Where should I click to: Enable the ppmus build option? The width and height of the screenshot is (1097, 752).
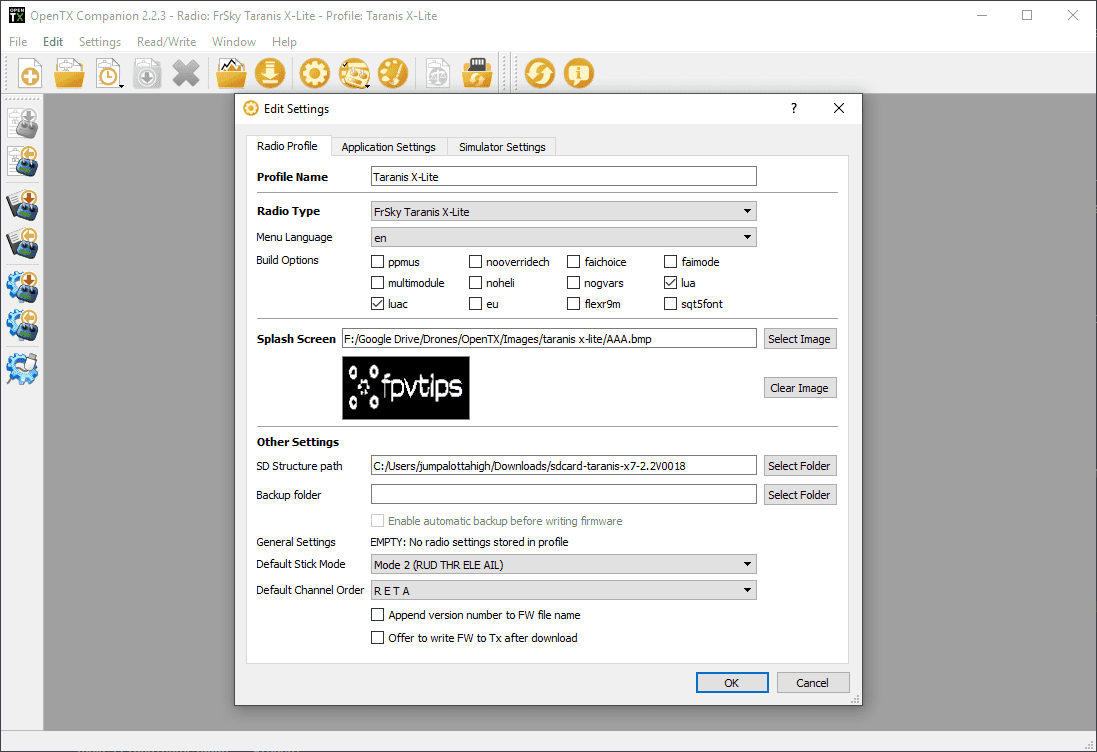click(378, 262)
